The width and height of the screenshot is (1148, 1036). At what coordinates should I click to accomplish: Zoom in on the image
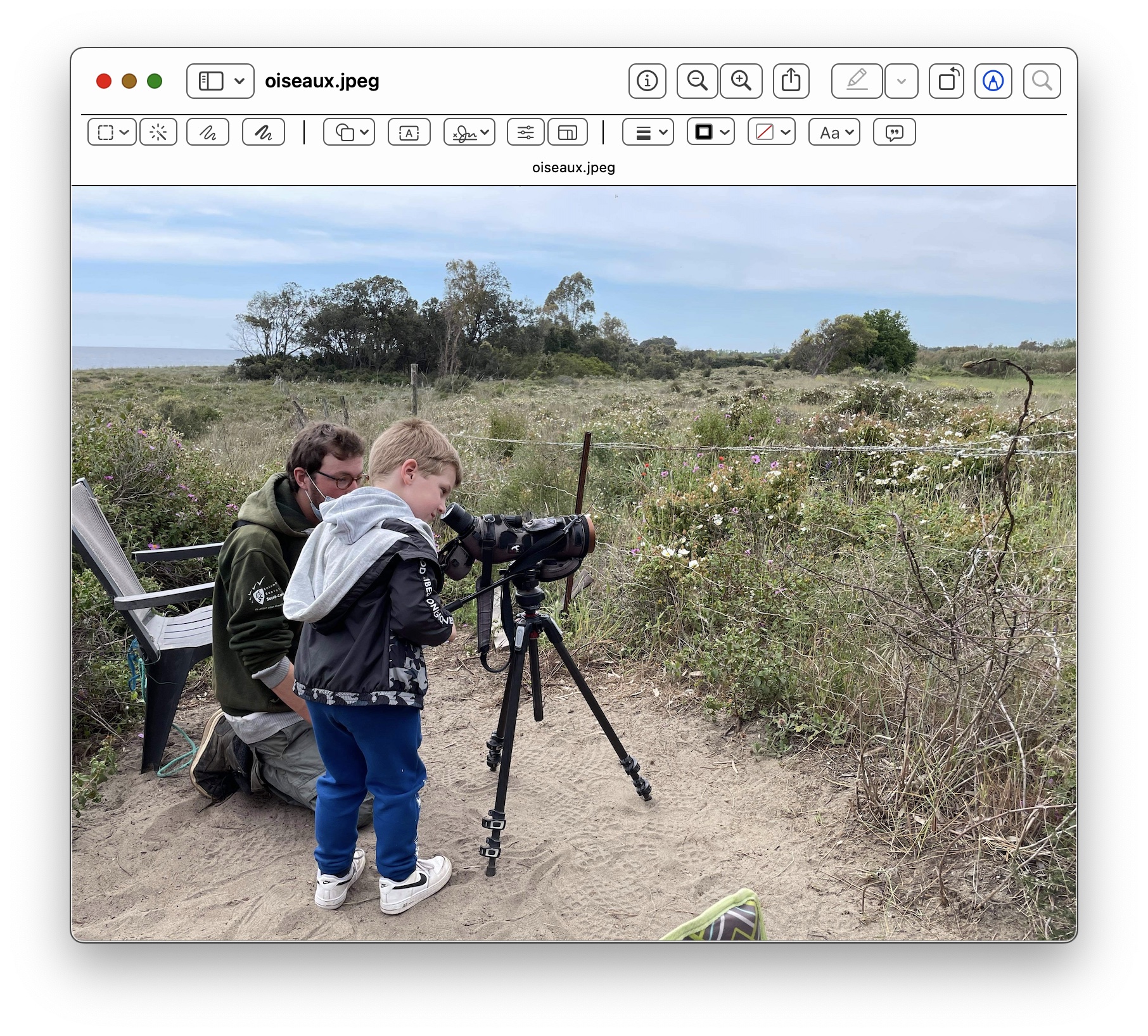pos(741,81)
